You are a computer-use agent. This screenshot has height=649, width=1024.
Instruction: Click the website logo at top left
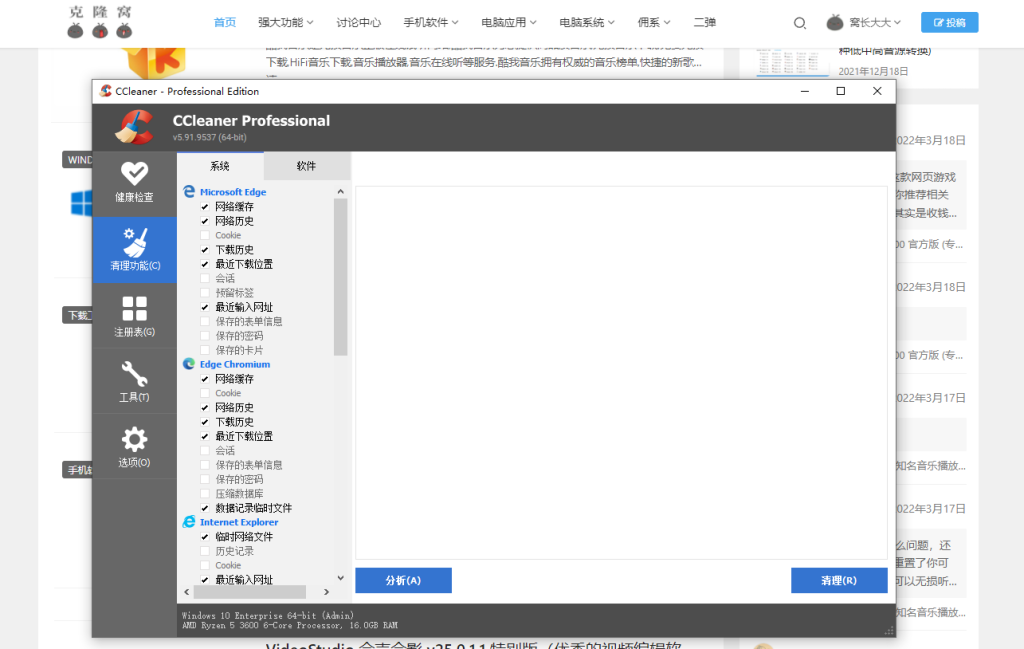pyautogui.click(x=100, y=22)
